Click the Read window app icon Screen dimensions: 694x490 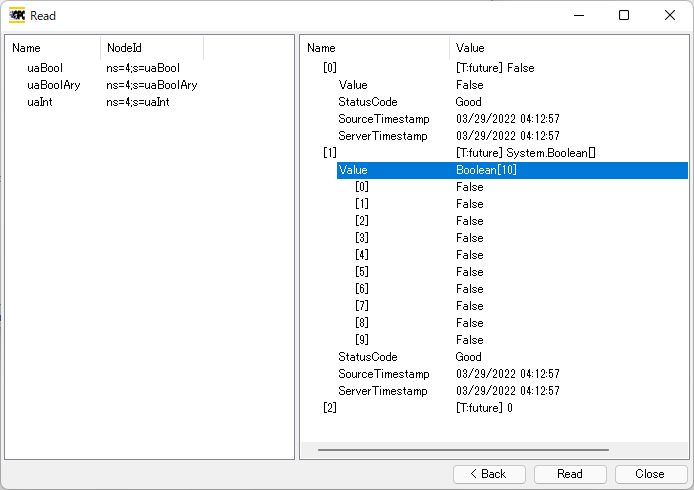17,16
